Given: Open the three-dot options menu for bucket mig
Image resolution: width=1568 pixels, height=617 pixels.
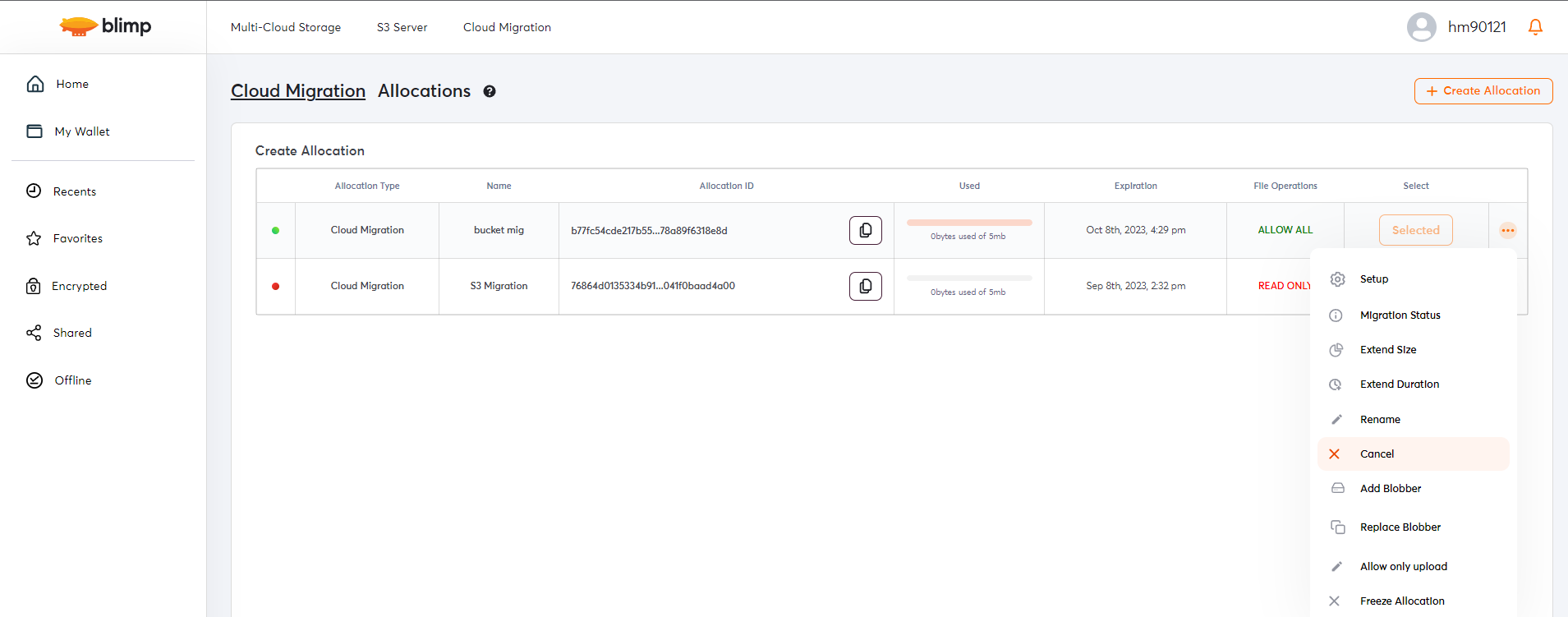Looking at the screenshot, I should click(x=1507, y=231).
